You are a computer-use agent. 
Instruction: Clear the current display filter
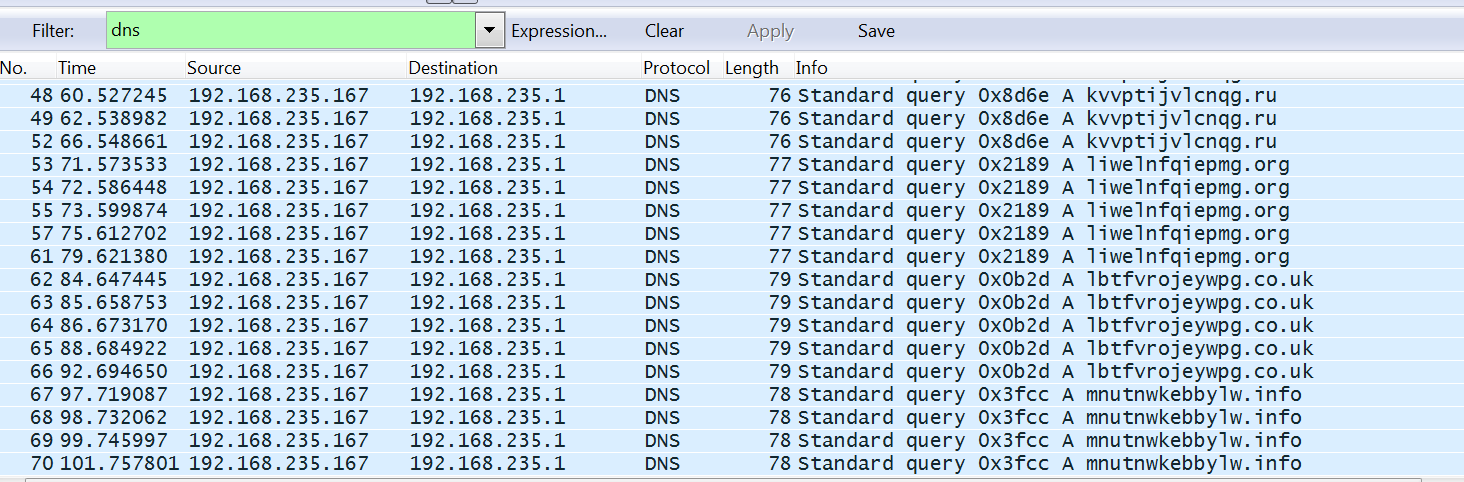[664, 31]
